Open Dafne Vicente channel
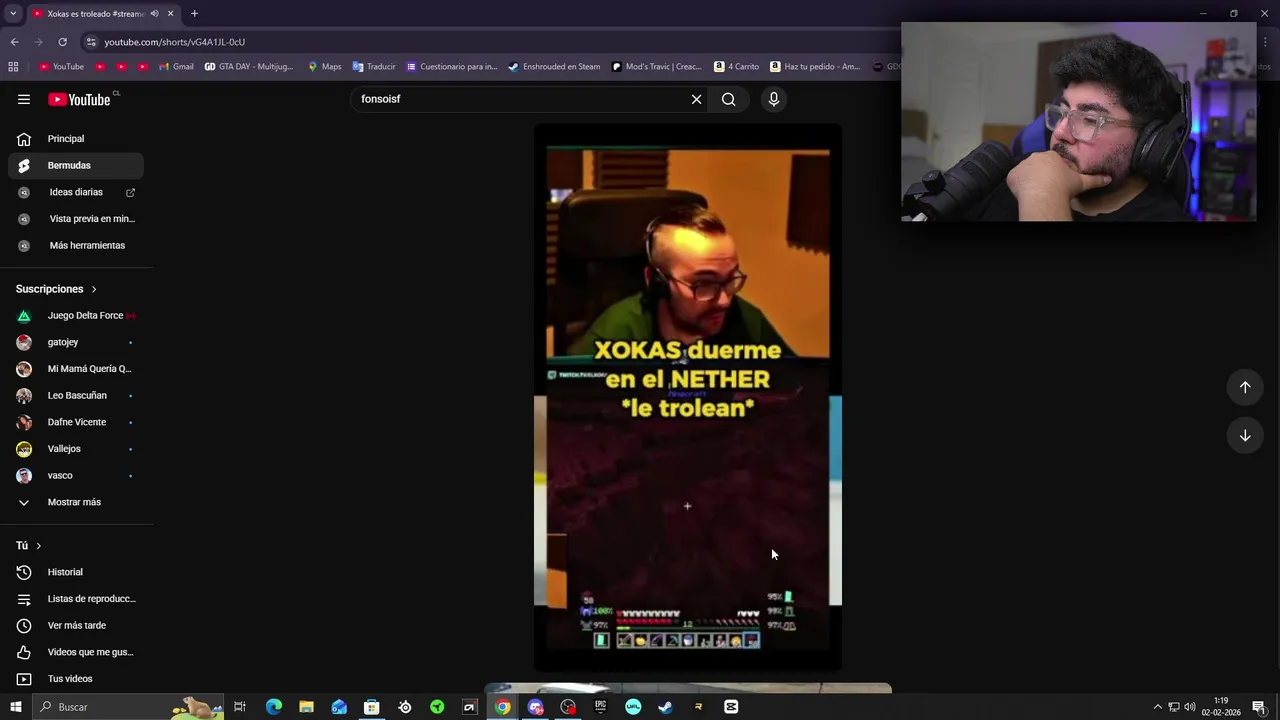Image resolution: width=1280 pixels, height=720 pixels. pos(76,422)
